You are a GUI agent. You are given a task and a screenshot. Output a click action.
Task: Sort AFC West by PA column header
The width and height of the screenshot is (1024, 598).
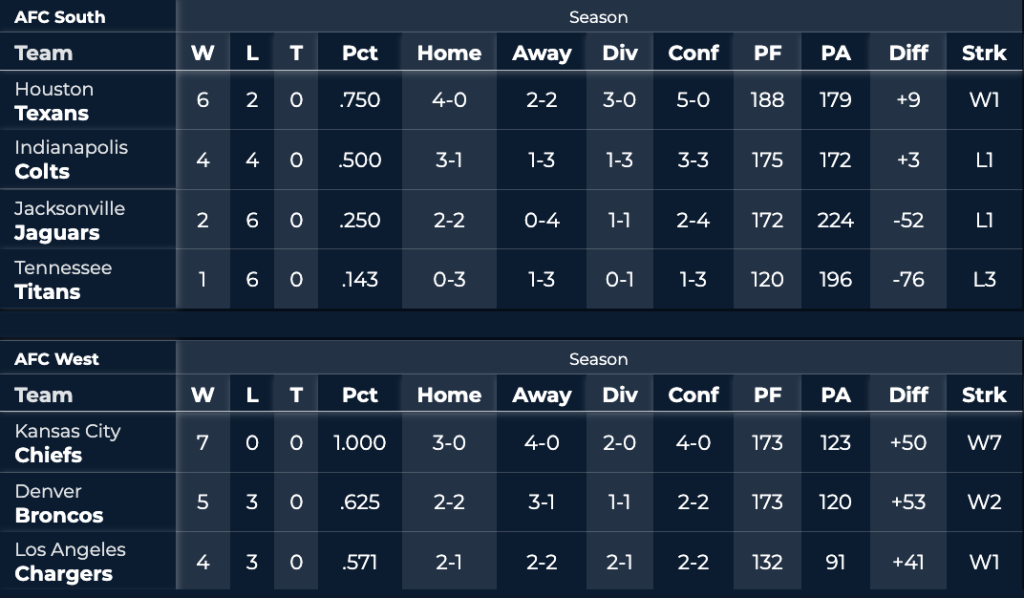click(x=835, y=395)
